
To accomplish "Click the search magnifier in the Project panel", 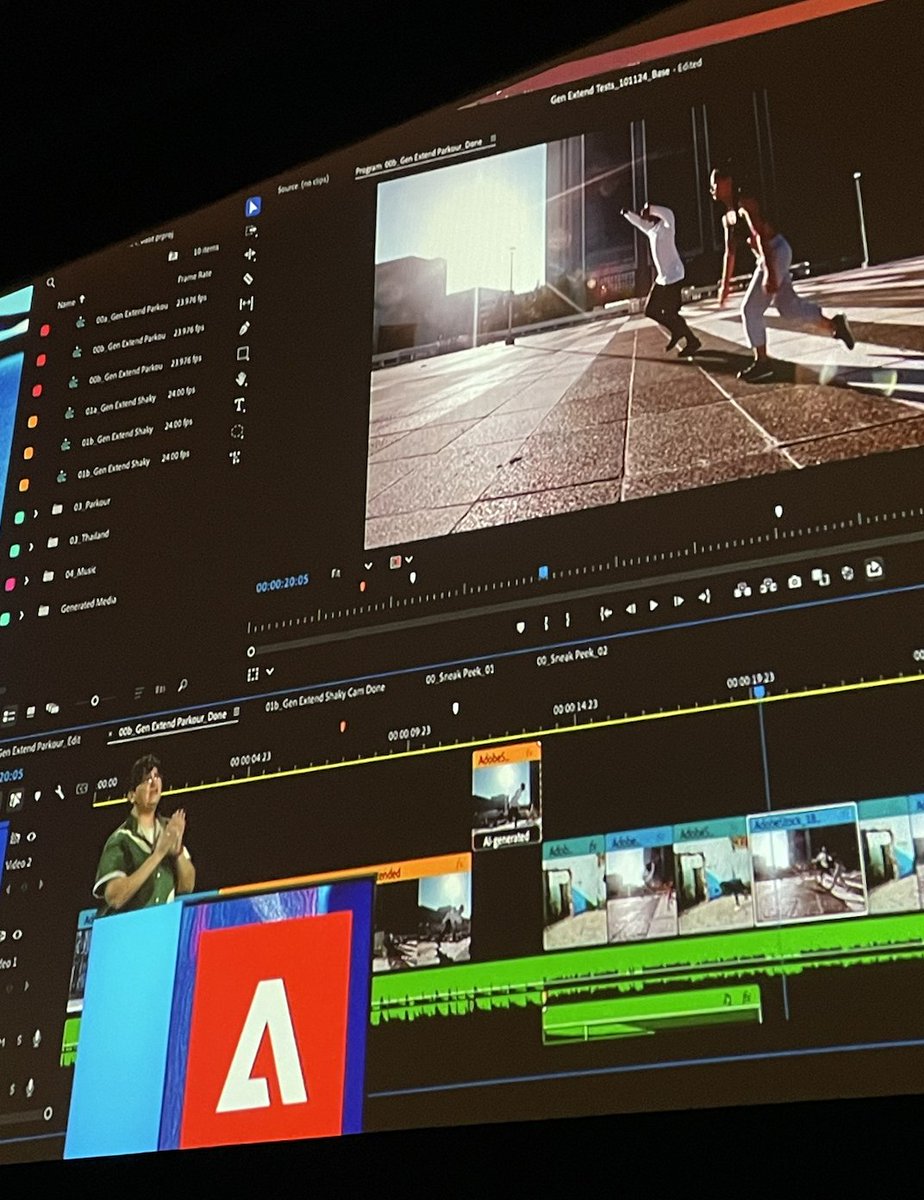I will tap(50, 283).
